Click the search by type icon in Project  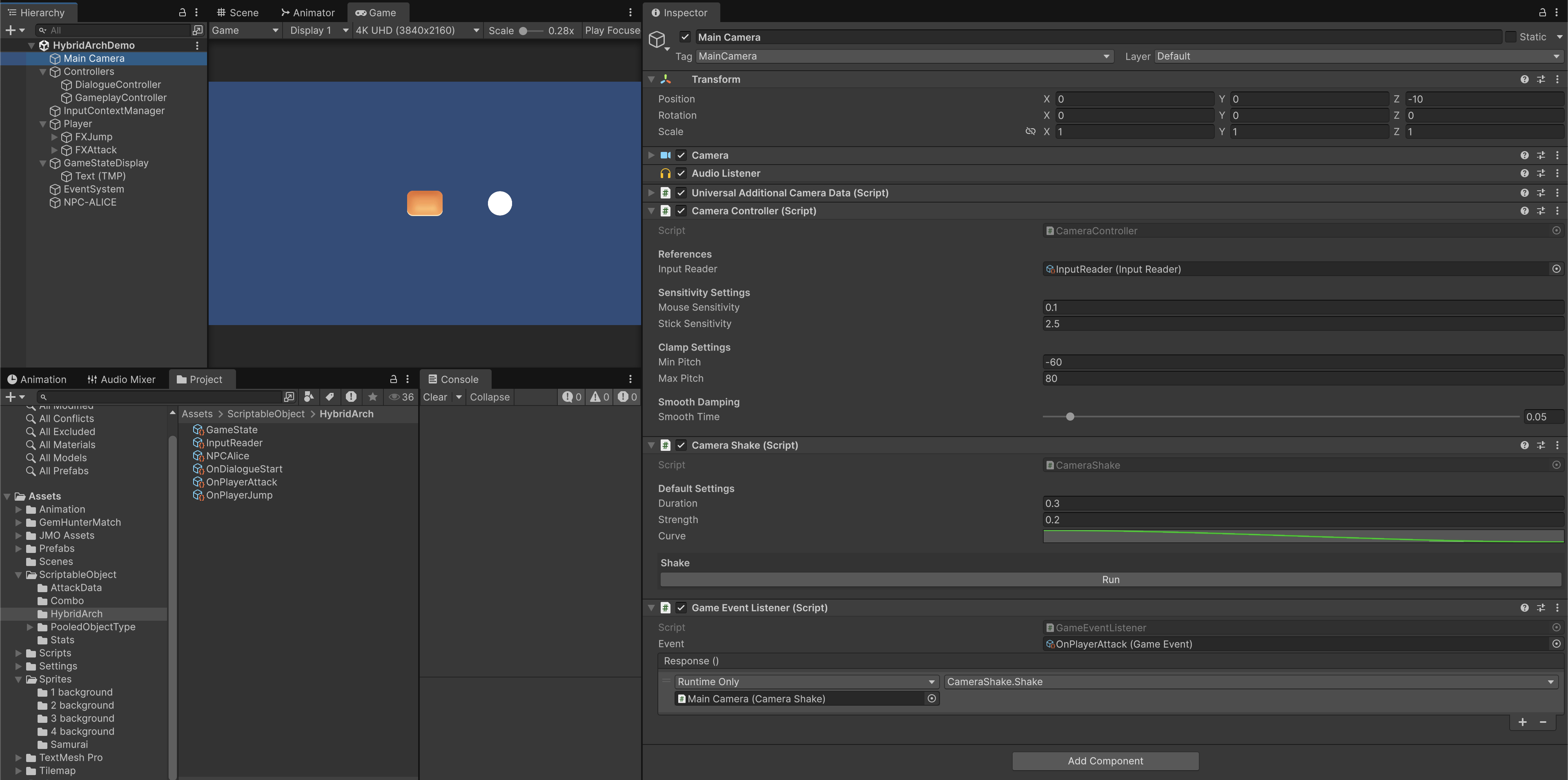pyautogui.click(x=309, y=397)
